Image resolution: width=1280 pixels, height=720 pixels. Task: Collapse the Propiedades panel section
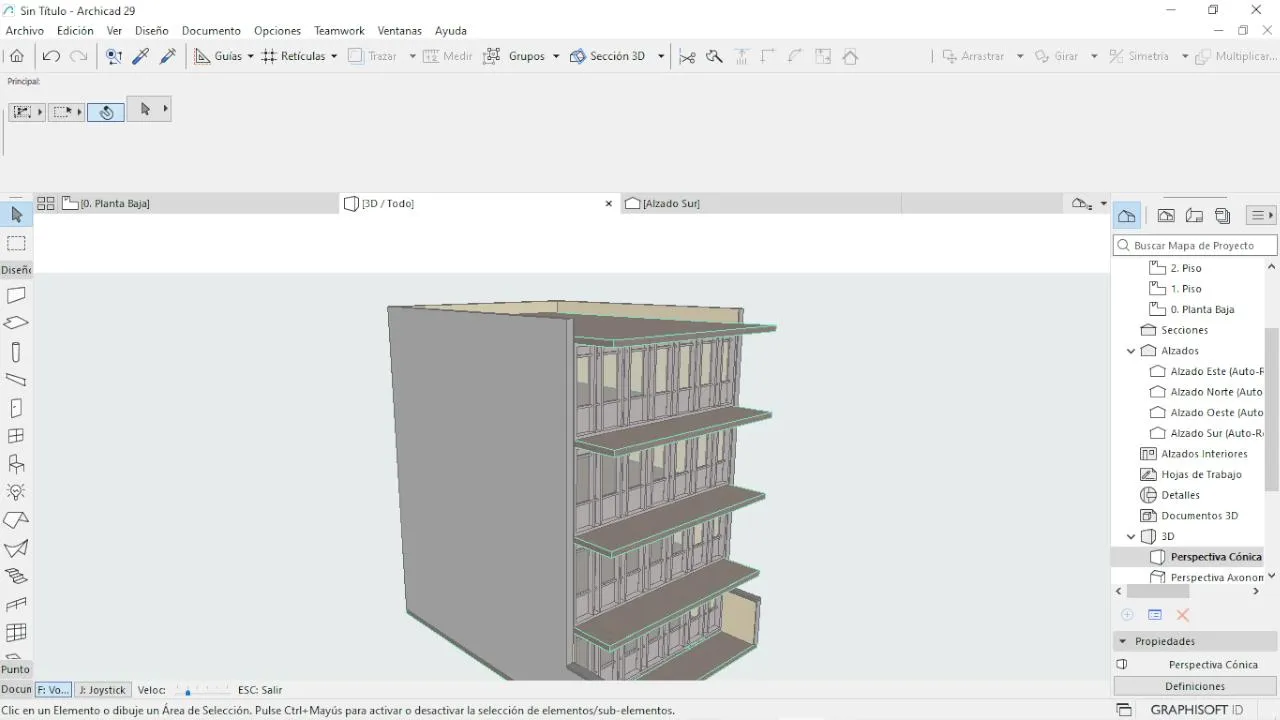[x=1123, y=641]
